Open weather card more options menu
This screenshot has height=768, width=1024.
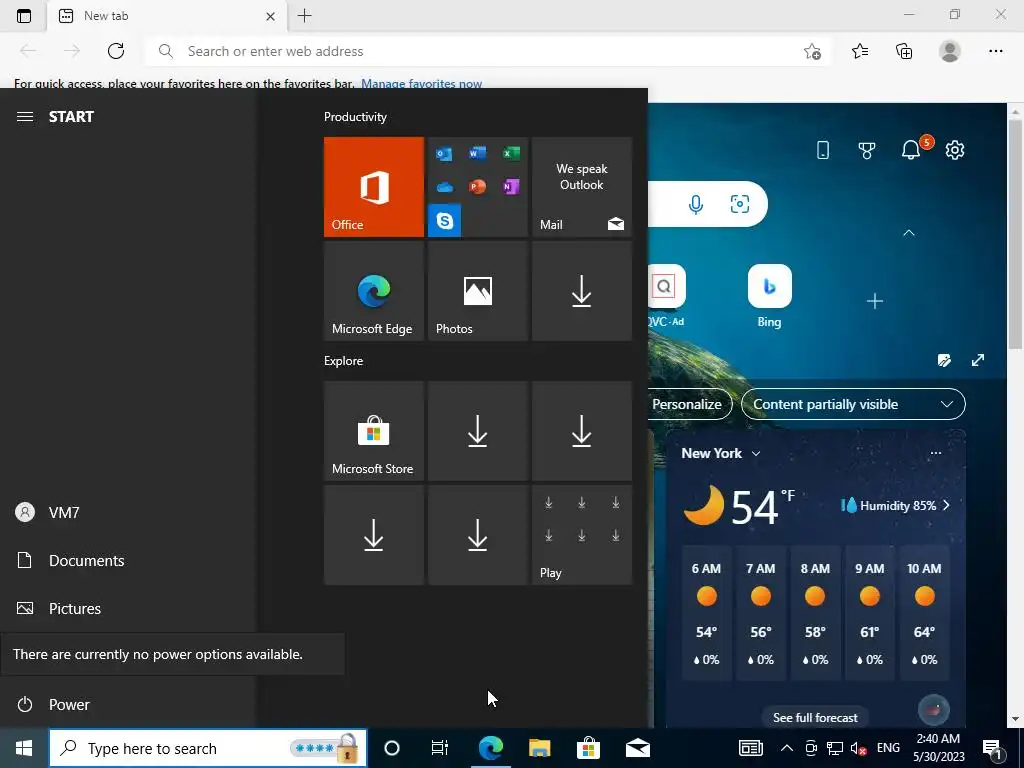coord(936,453)
